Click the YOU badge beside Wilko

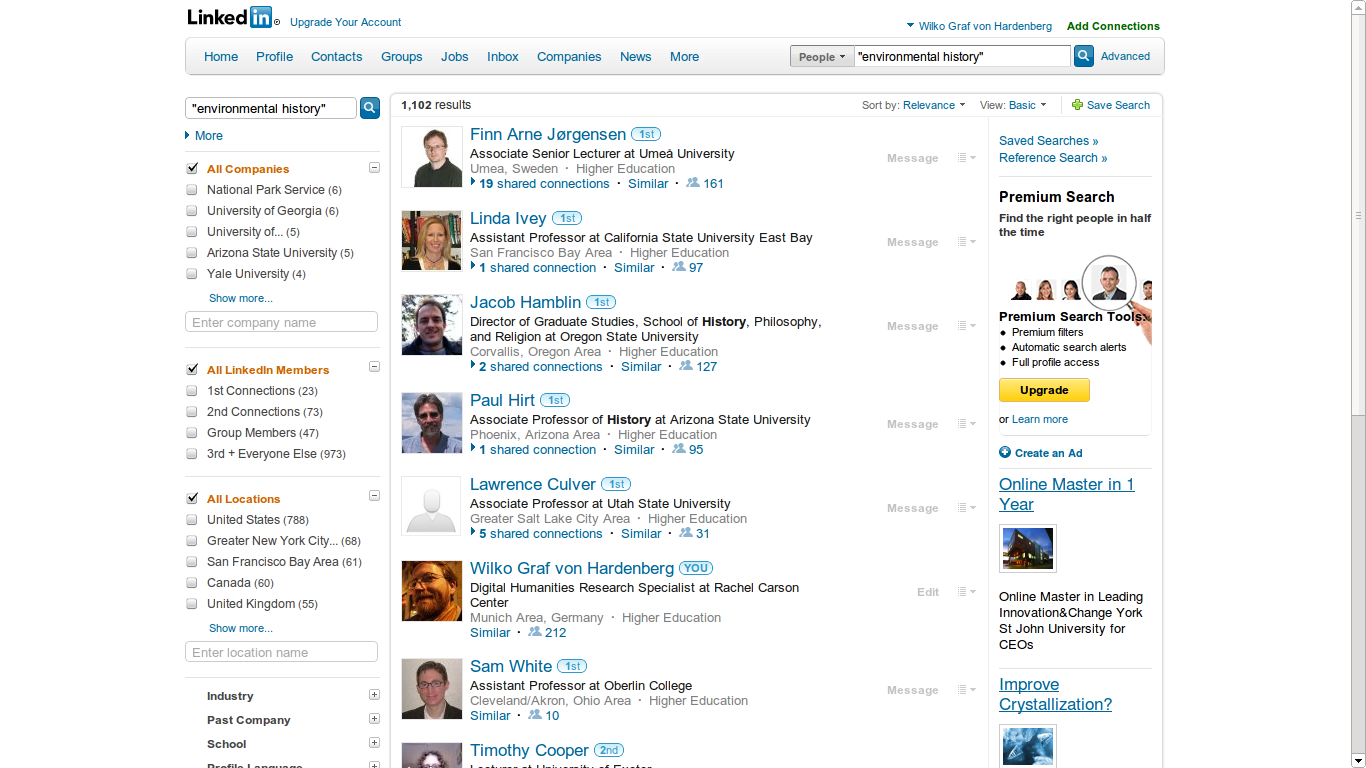pyautogui.click(x=696, y=568)
